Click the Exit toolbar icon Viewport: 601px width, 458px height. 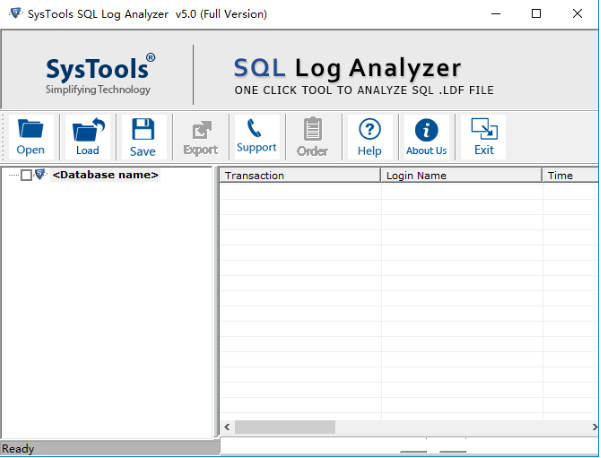pyautogui.click(x=484, y=130)
